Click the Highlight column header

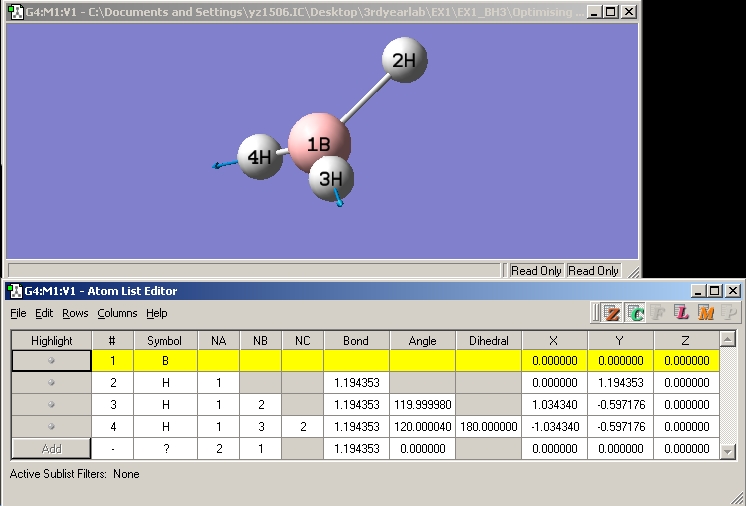point(51,341)
